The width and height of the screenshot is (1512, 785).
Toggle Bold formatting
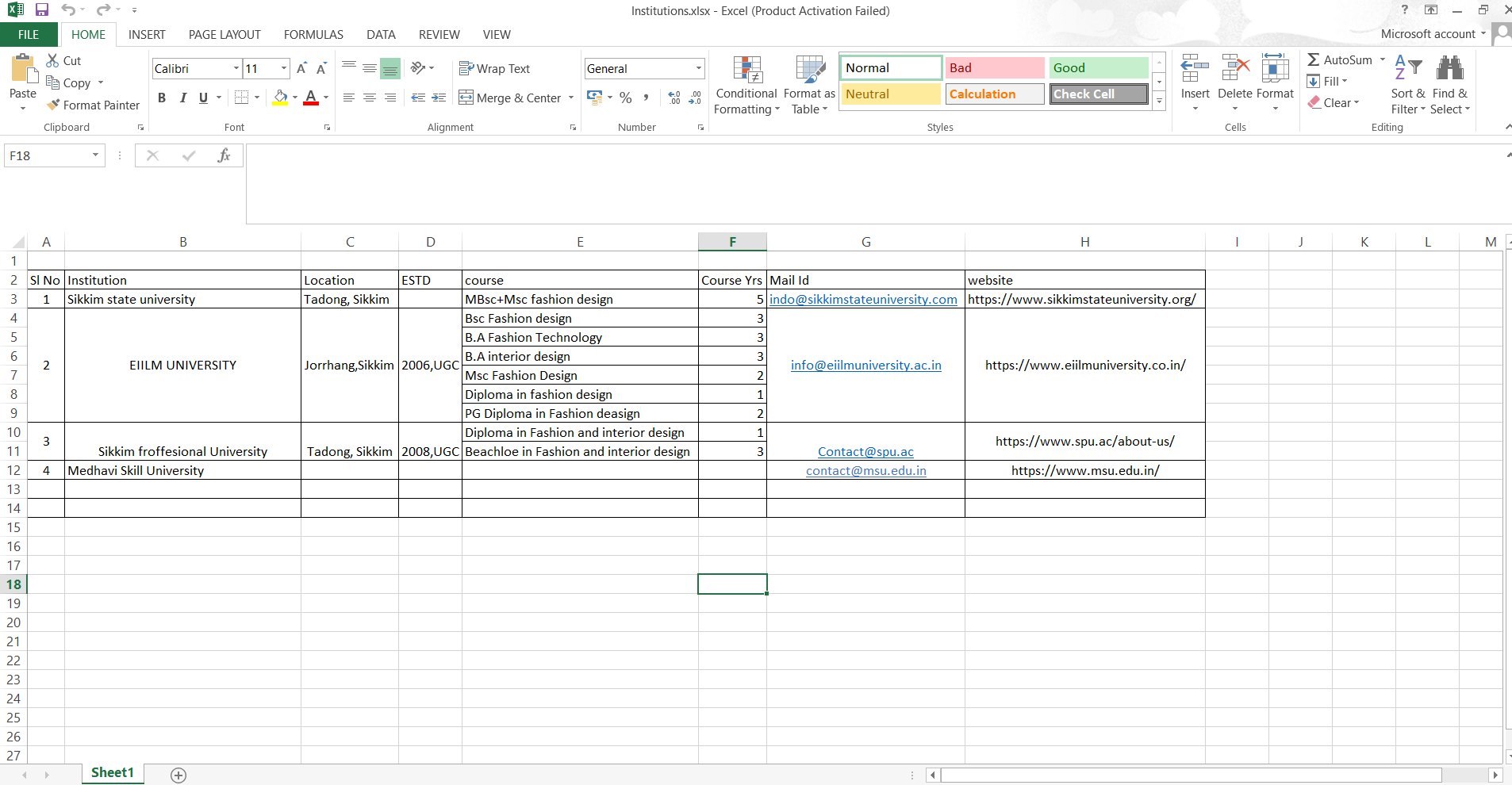point(162,98)
